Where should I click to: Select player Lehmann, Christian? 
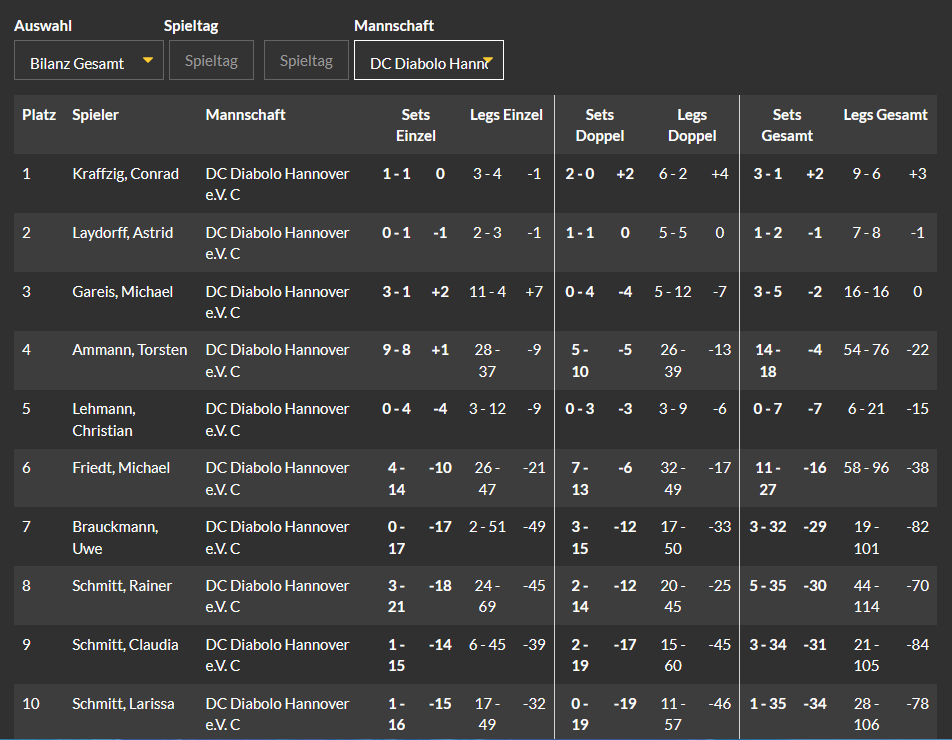[x=104, y=419]
